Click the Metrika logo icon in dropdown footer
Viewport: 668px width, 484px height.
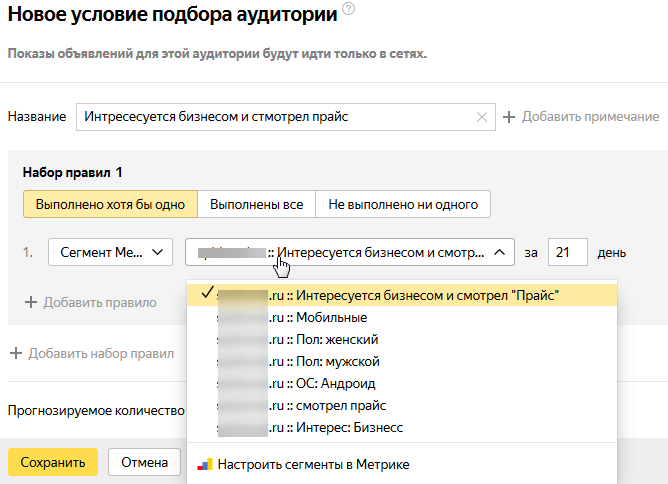click(x=205, y=464)
